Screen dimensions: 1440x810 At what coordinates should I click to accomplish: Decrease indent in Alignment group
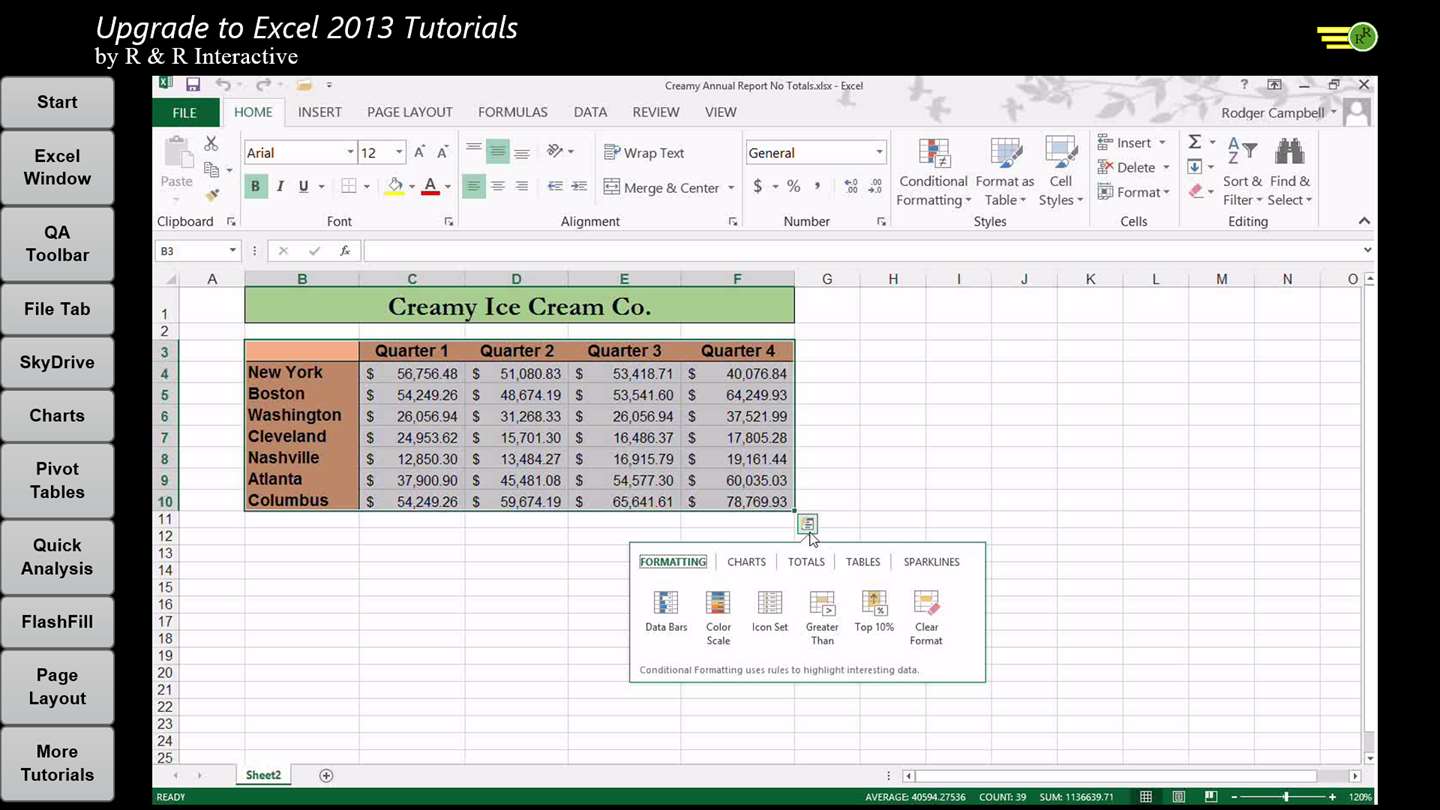click(x=555, y=186)
